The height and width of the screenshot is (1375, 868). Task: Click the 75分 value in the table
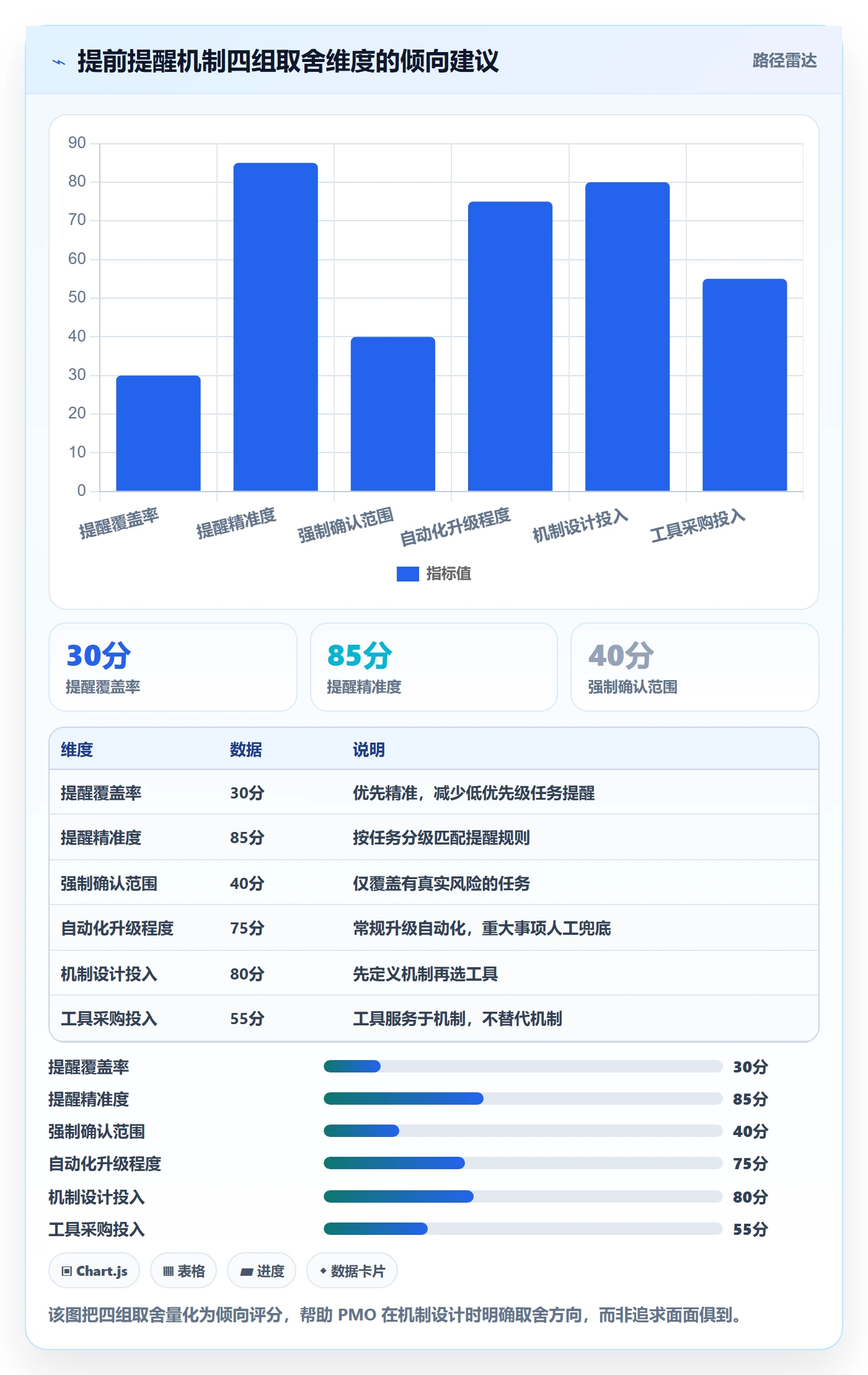[247, 928]
